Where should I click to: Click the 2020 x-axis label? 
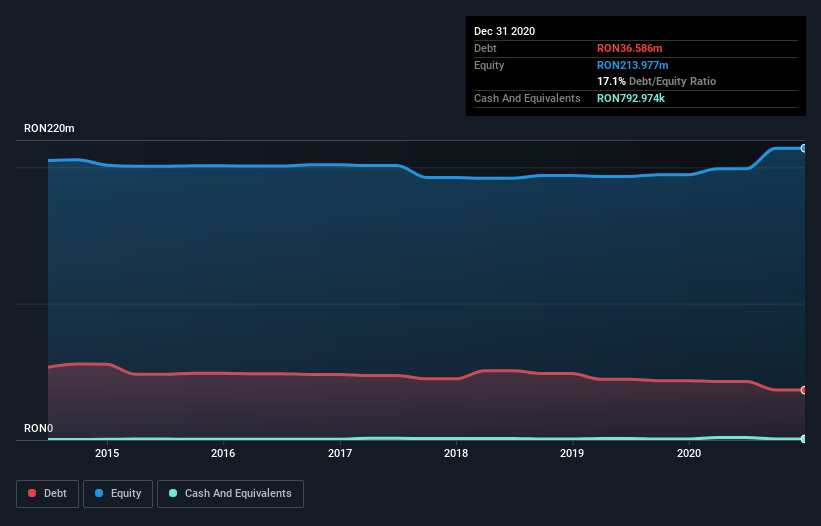click(689, 453)
